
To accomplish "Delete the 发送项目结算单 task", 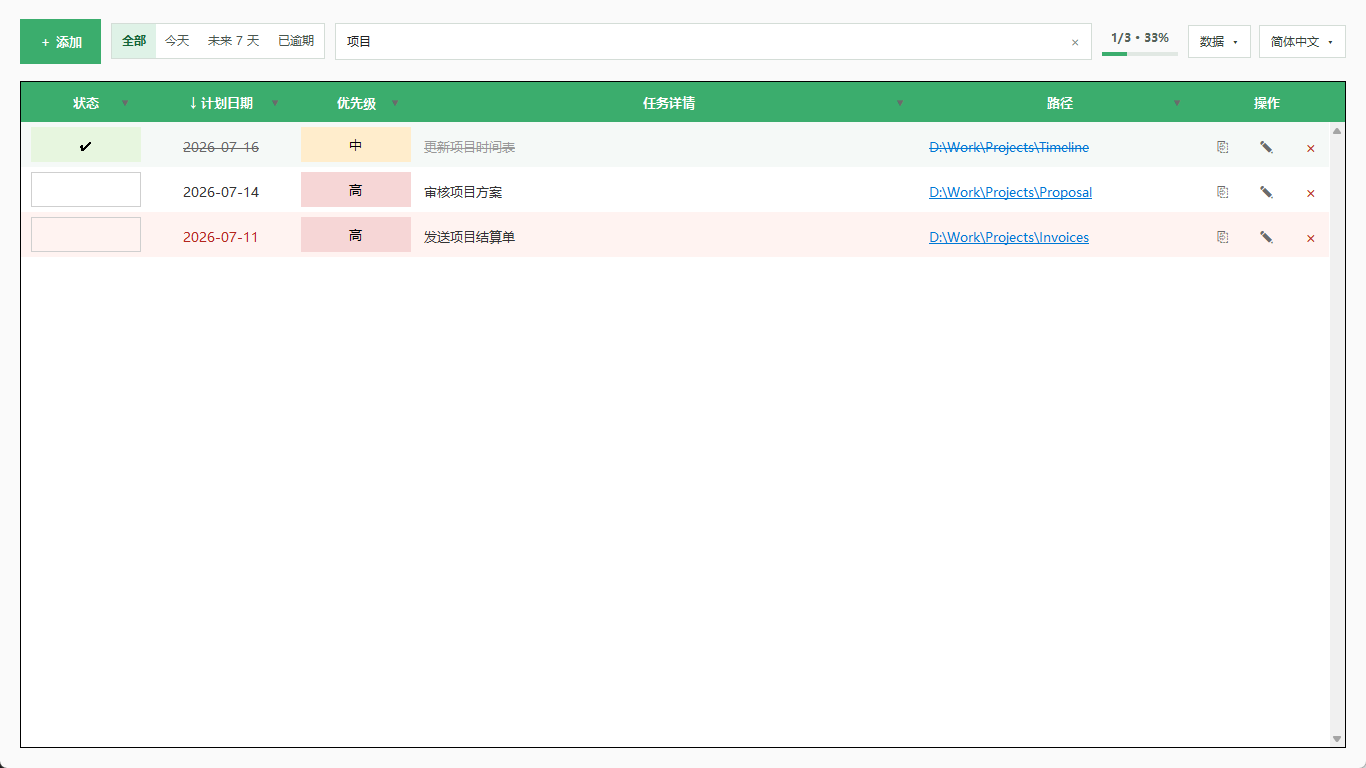I will pyautogui.click(x=1310, y=238).
